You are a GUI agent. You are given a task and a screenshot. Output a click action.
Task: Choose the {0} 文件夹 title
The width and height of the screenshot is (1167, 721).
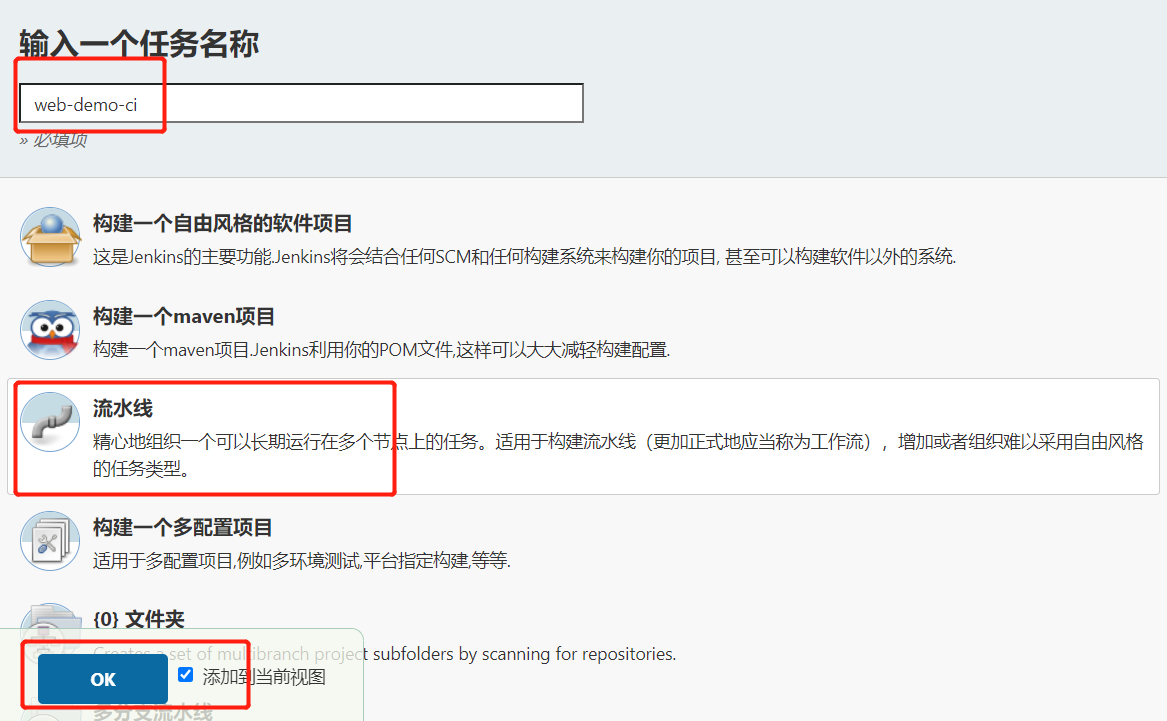tap(138, 619)
